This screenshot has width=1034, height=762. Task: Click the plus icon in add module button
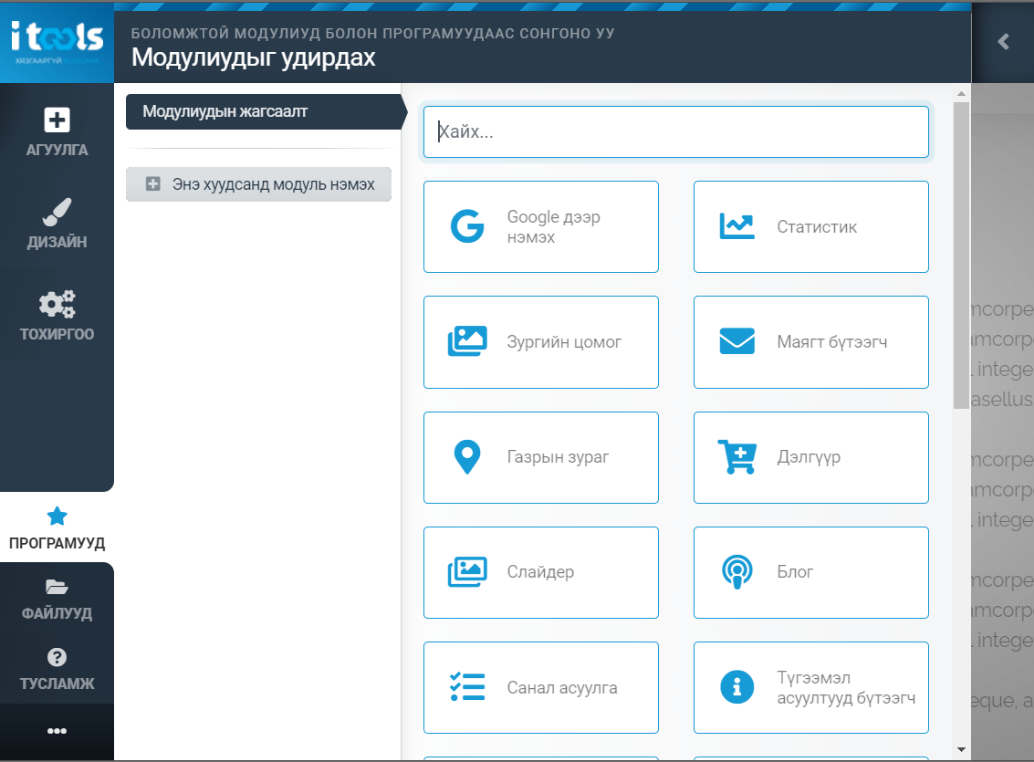[153, 184]
